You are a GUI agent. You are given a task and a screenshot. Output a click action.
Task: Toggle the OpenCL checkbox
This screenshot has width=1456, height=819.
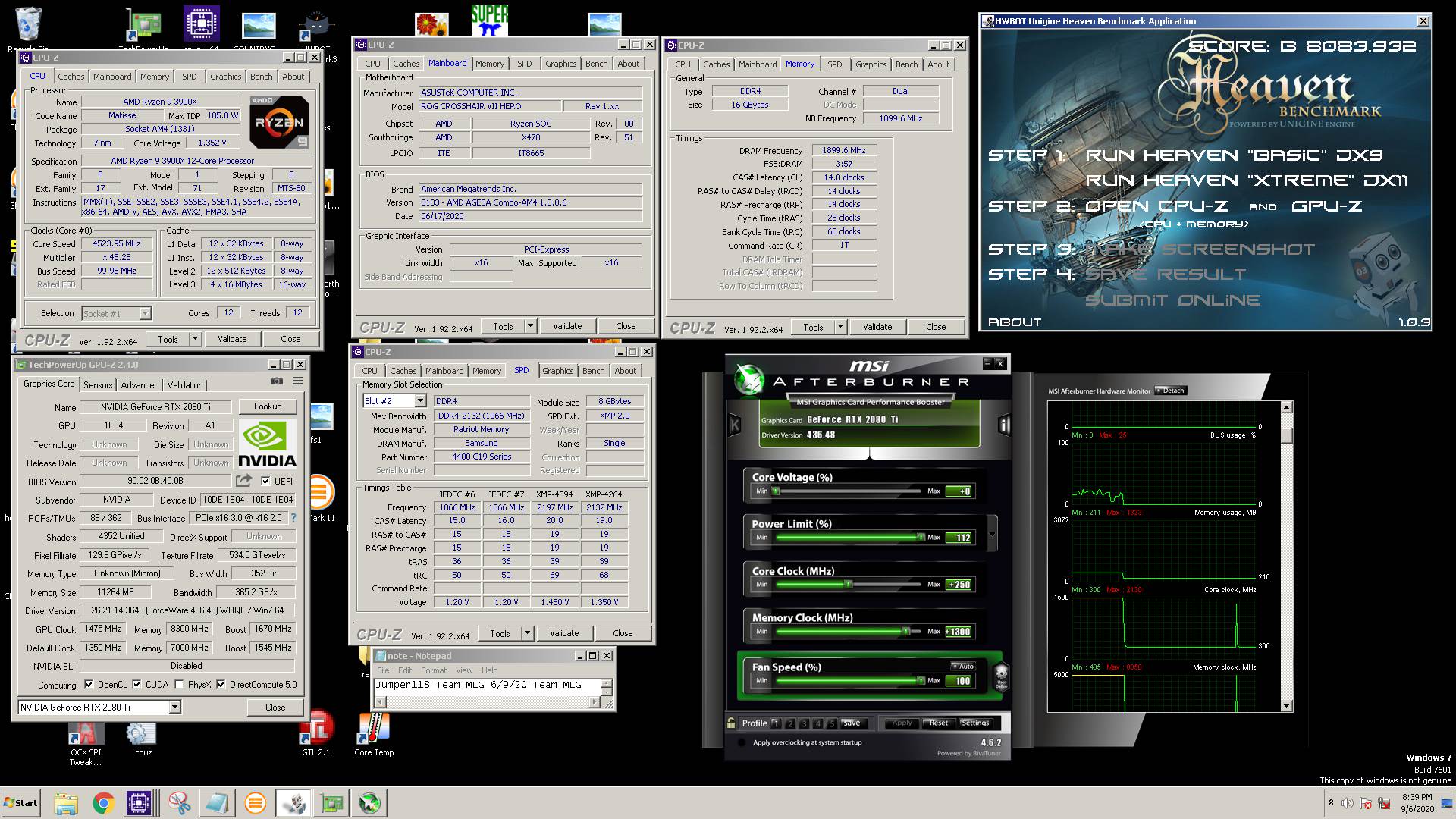[89, 684]
